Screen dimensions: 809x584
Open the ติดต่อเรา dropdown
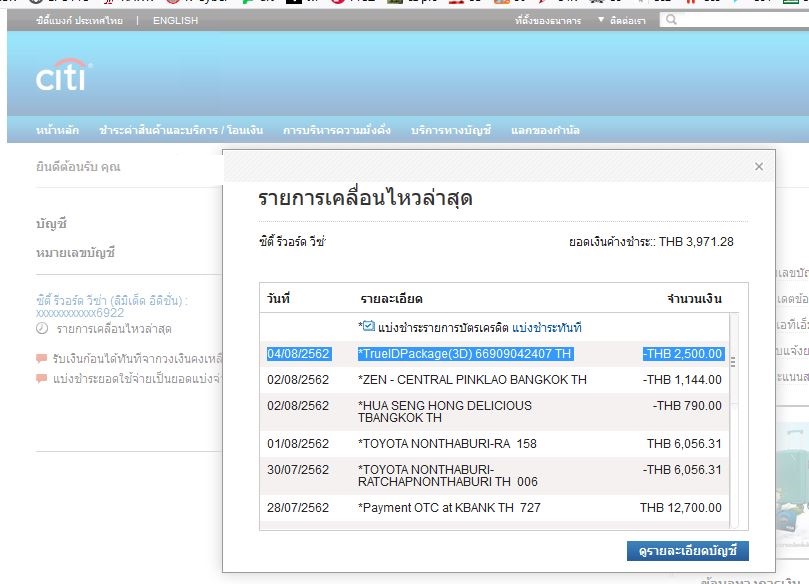622,20
